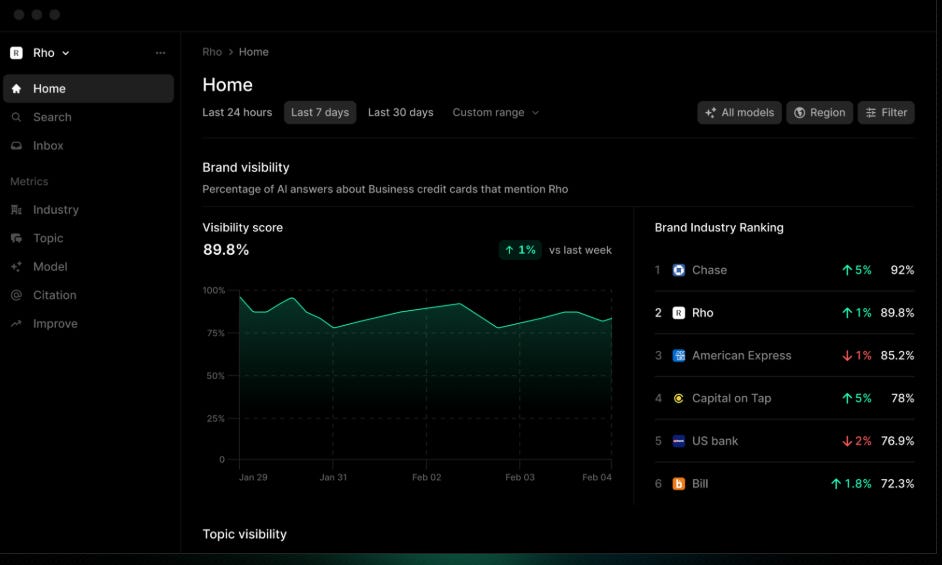Select Capital on Tap in ranking

coord(785,398)
